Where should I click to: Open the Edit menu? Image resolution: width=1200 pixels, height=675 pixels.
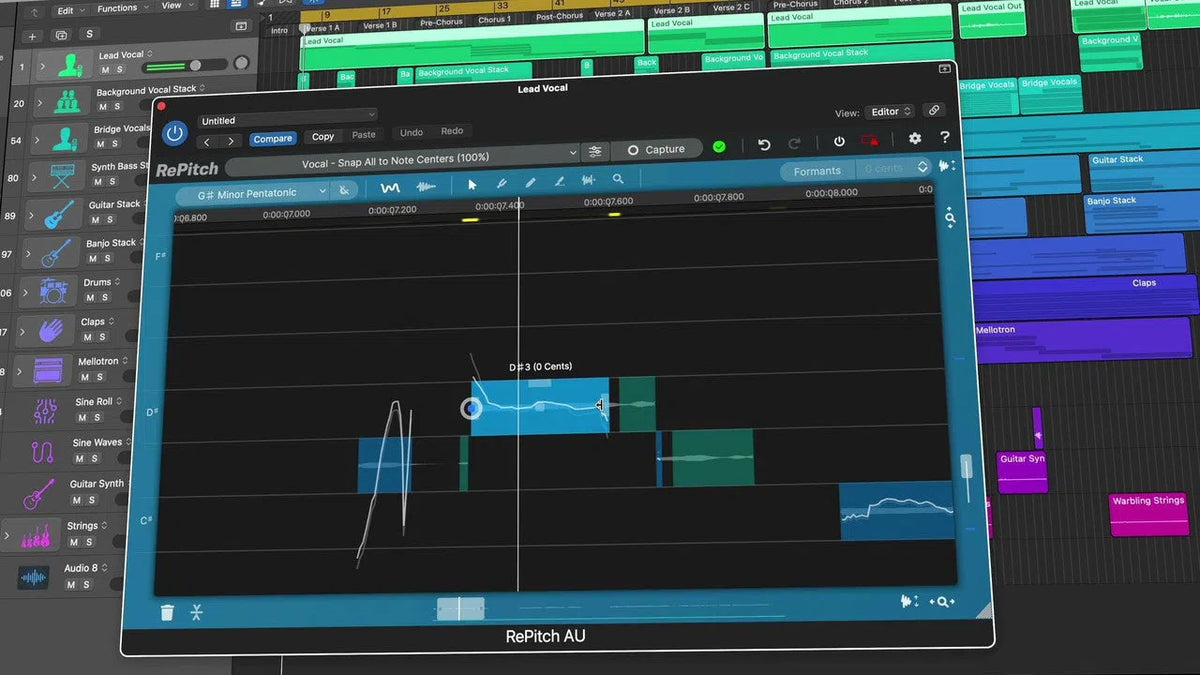[65, 10]
